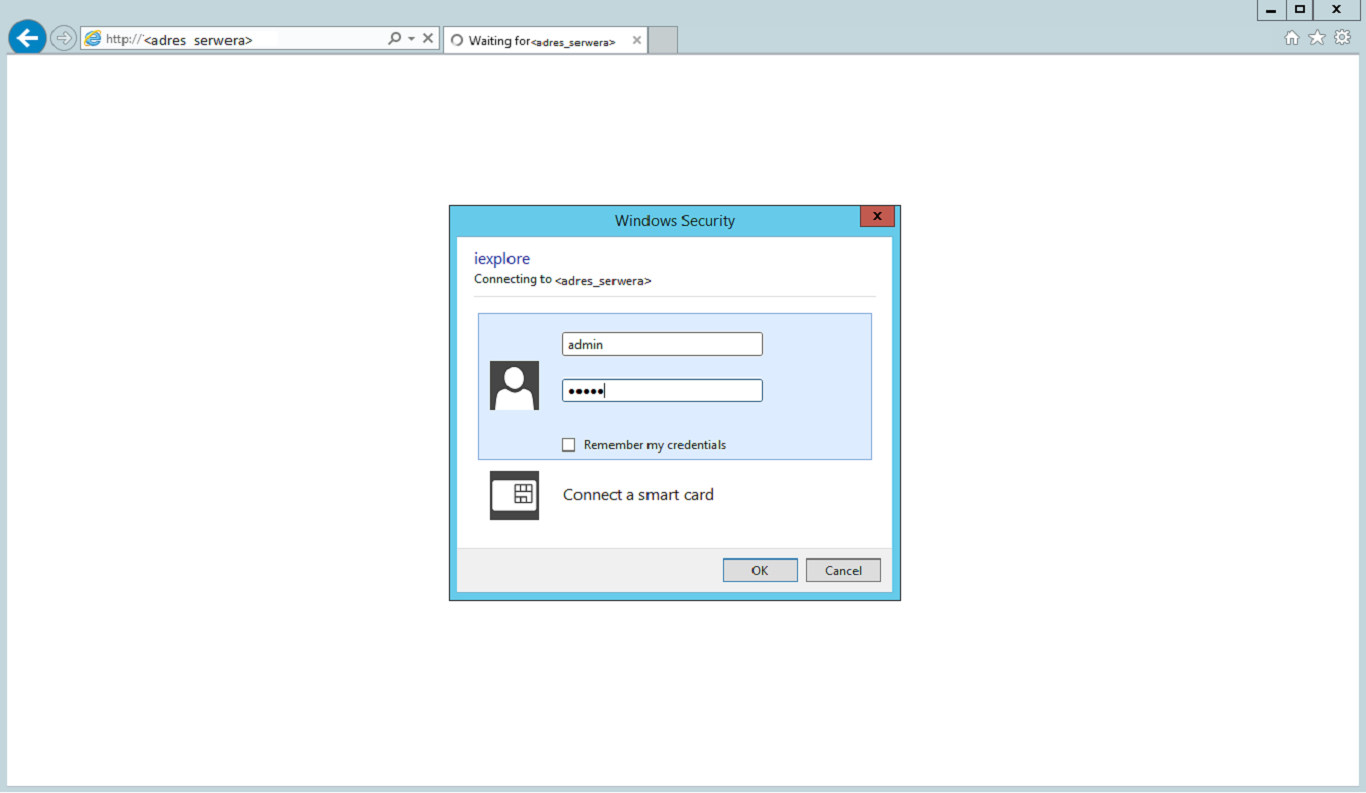
Task: Close the Waiting for tab
Action: point(636,40)
